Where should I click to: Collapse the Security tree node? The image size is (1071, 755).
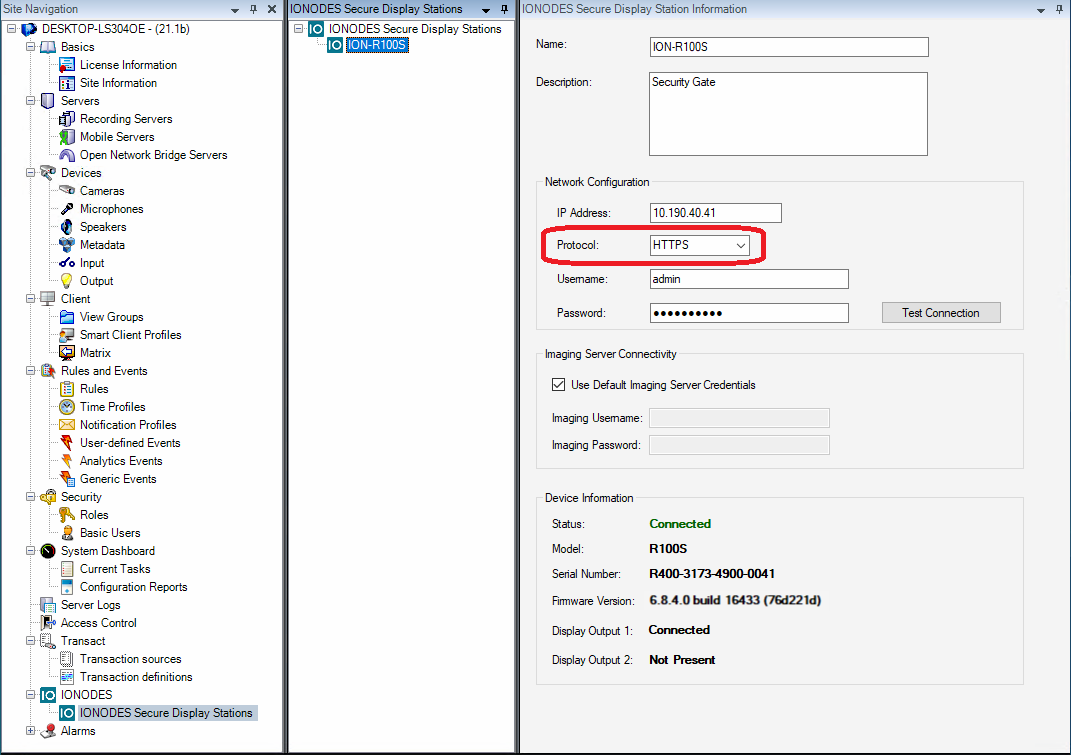[31, 497]
